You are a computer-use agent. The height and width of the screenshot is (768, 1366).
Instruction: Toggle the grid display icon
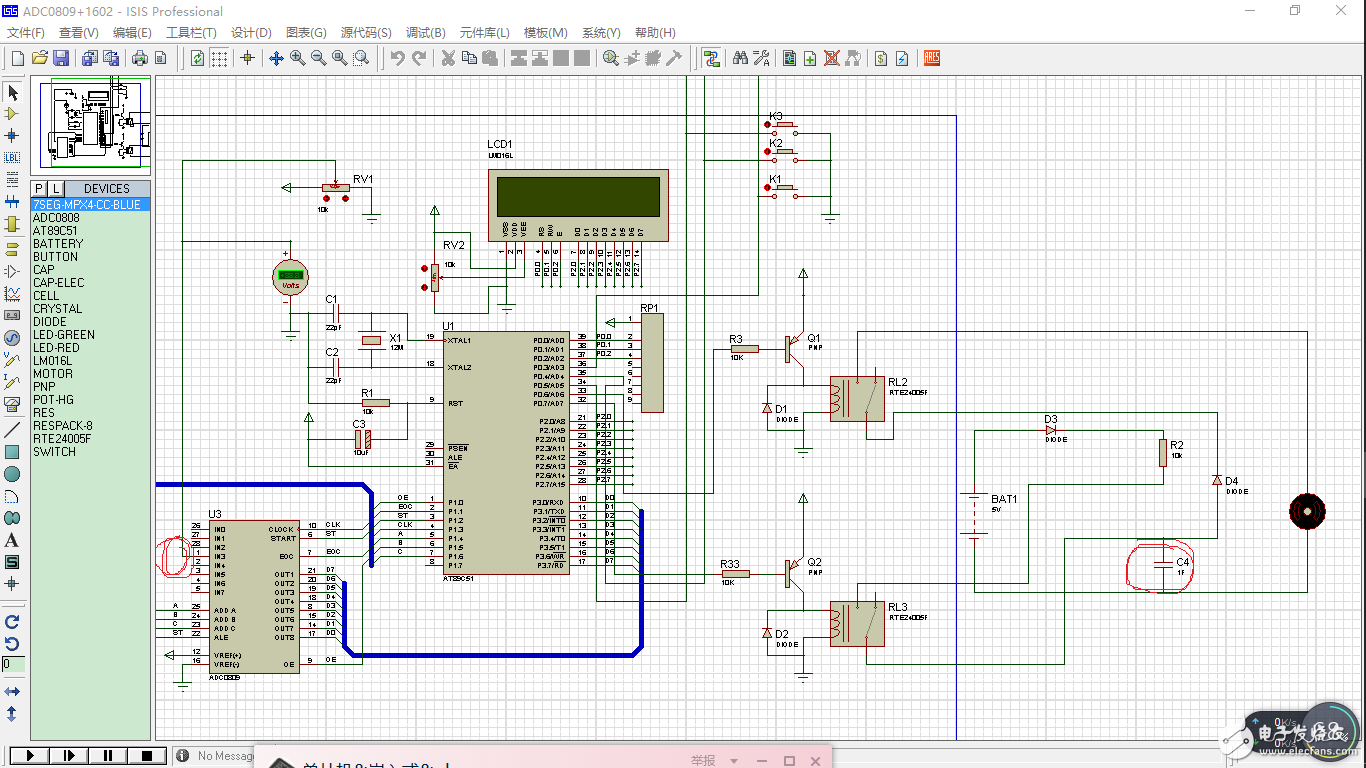(219, 59)
